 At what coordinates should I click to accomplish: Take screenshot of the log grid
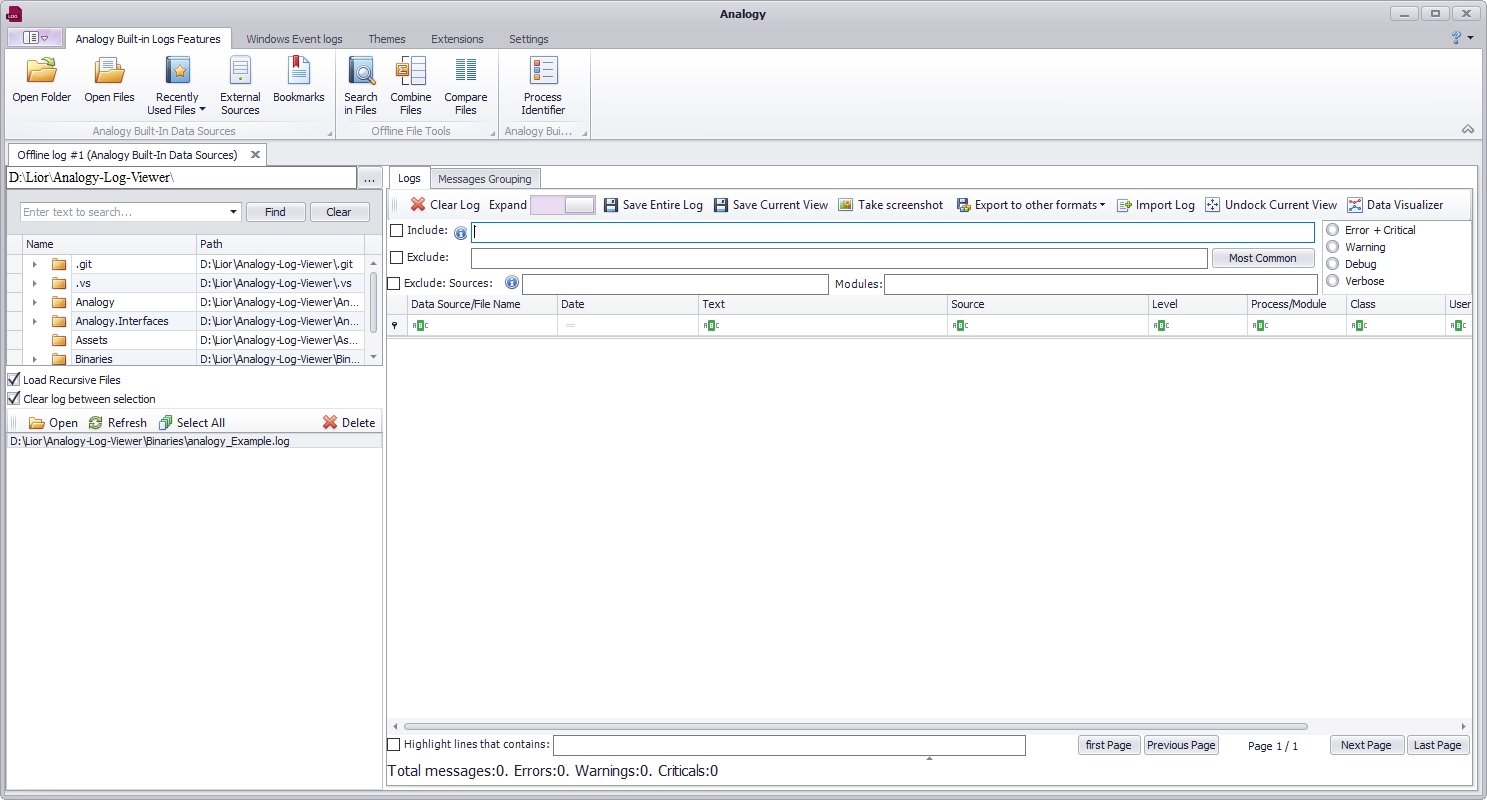click(890, 205)
